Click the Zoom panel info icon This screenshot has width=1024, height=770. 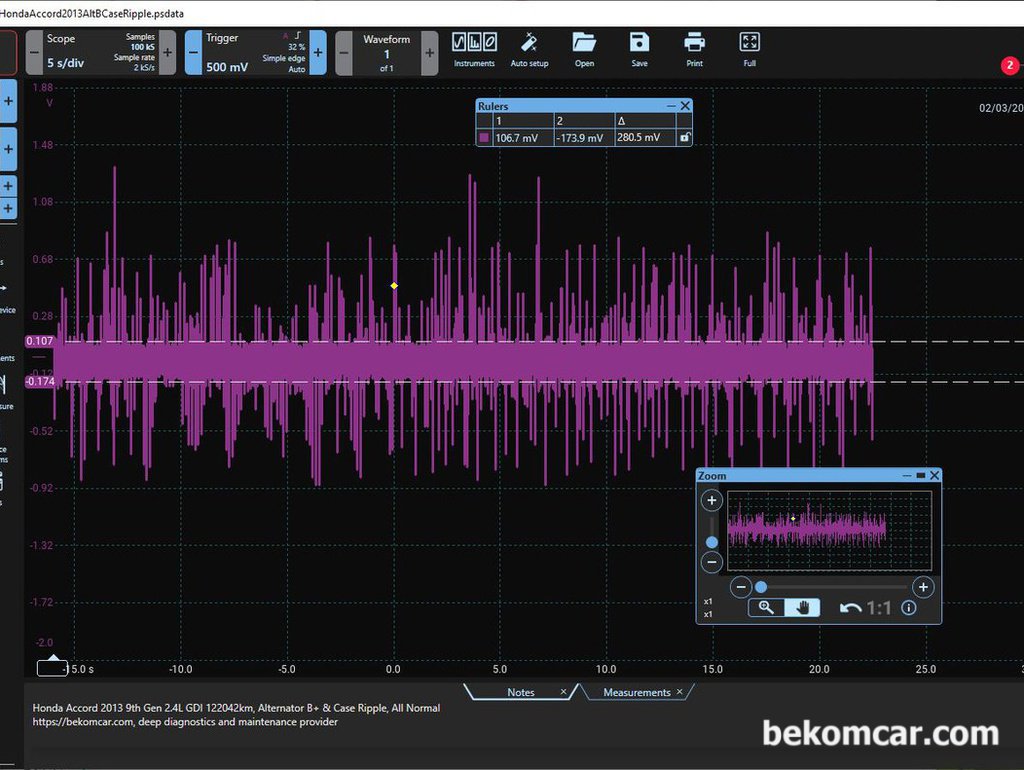click(x=908, y=608)
